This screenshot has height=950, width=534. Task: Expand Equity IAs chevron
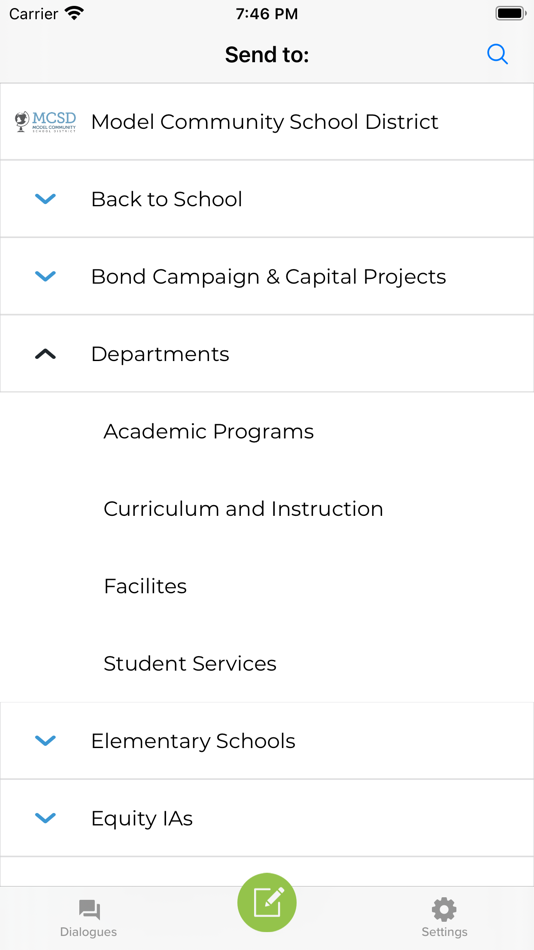click(45, 818)
